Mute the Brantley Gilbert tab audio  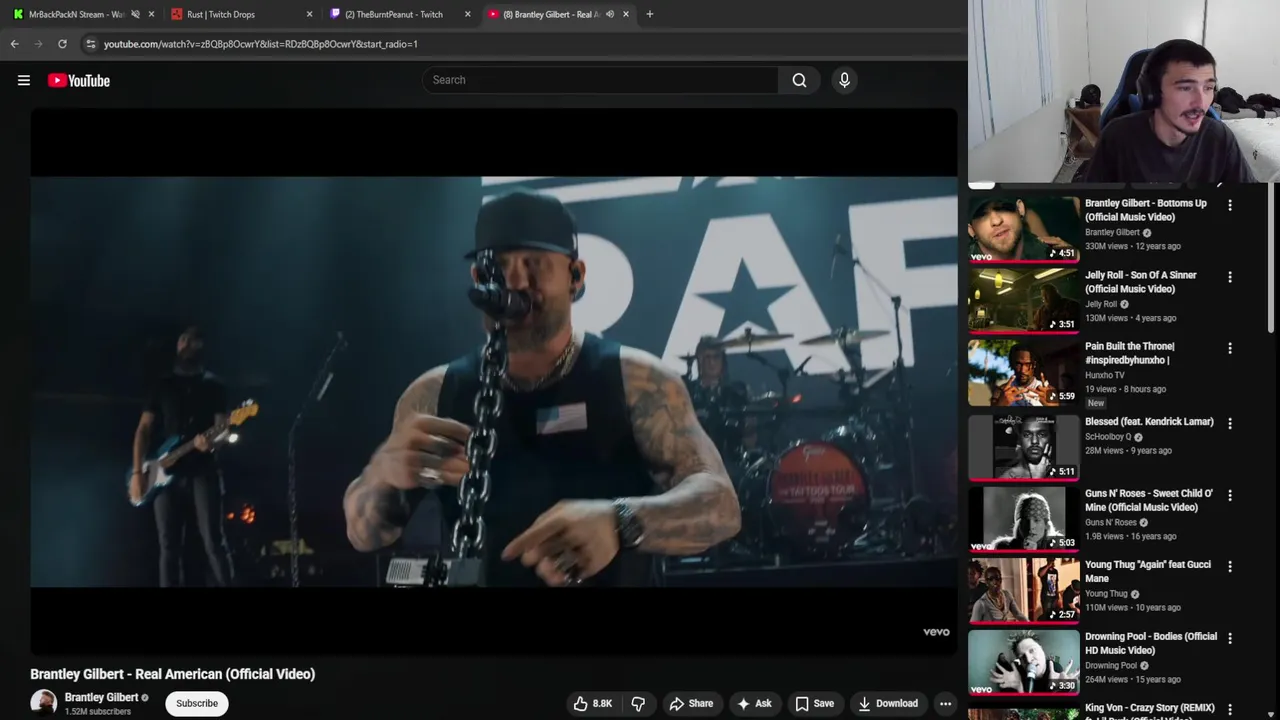[x=610, y=14]
